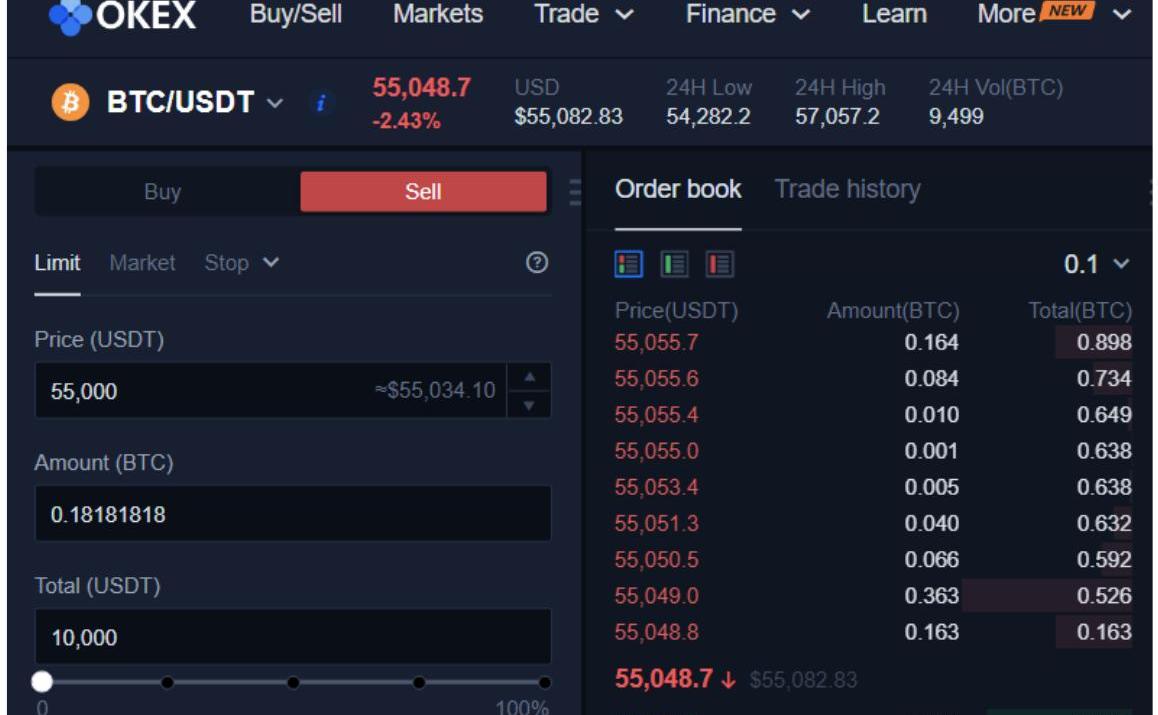Image resolution: width=1158 pixels, height=715 pixels.
Task: Switch to the Sell side
Action: pyautogui.click(x=423, y=192)
